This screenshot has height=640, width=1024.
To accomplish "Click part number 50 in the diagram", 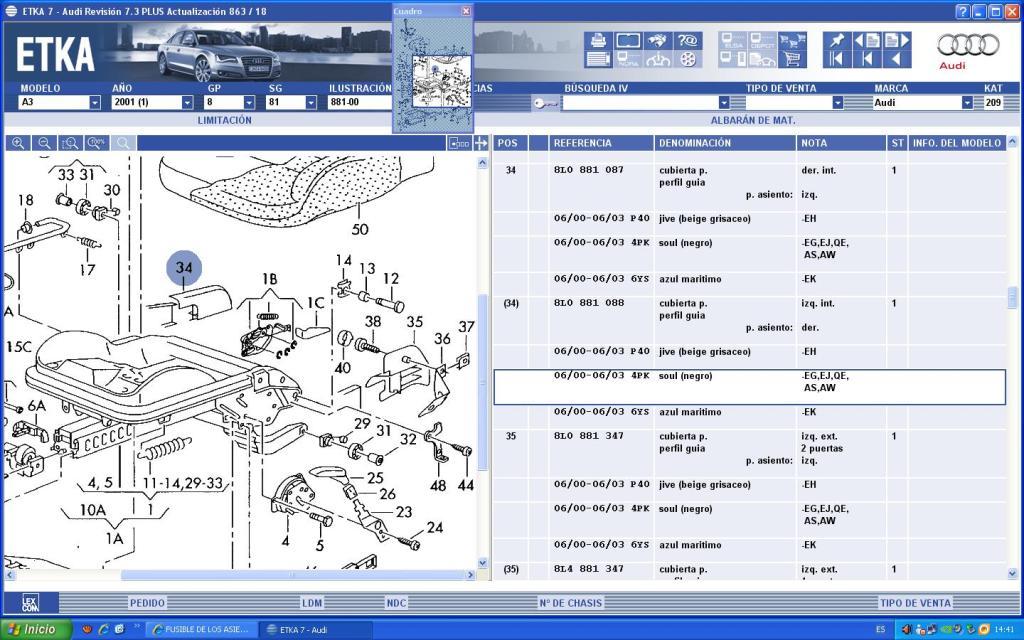I will [360, 229].
